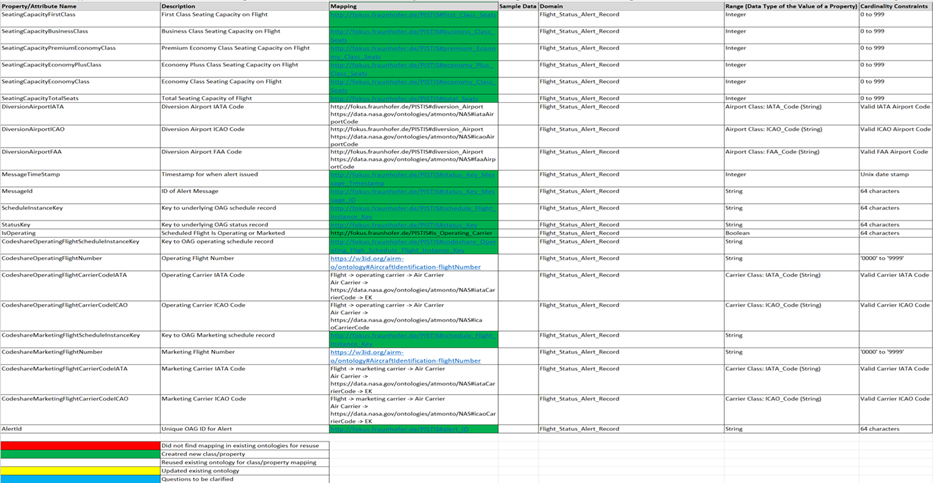Select the DiversionAirportIATA cell

(x=80, y=114)
